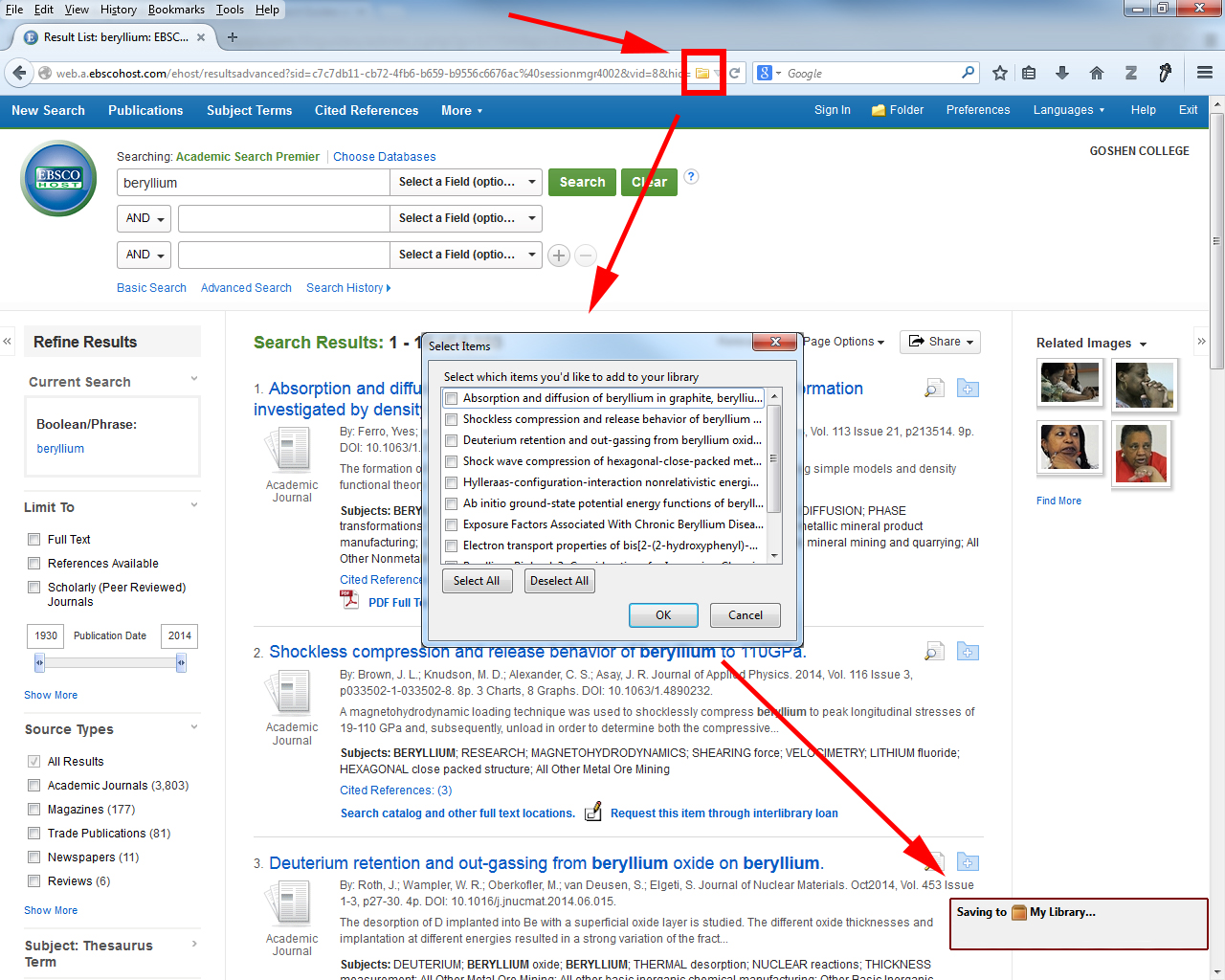Open second row Select a Field dropdown
Screen dimensions: 1225x980
(466, 218)
